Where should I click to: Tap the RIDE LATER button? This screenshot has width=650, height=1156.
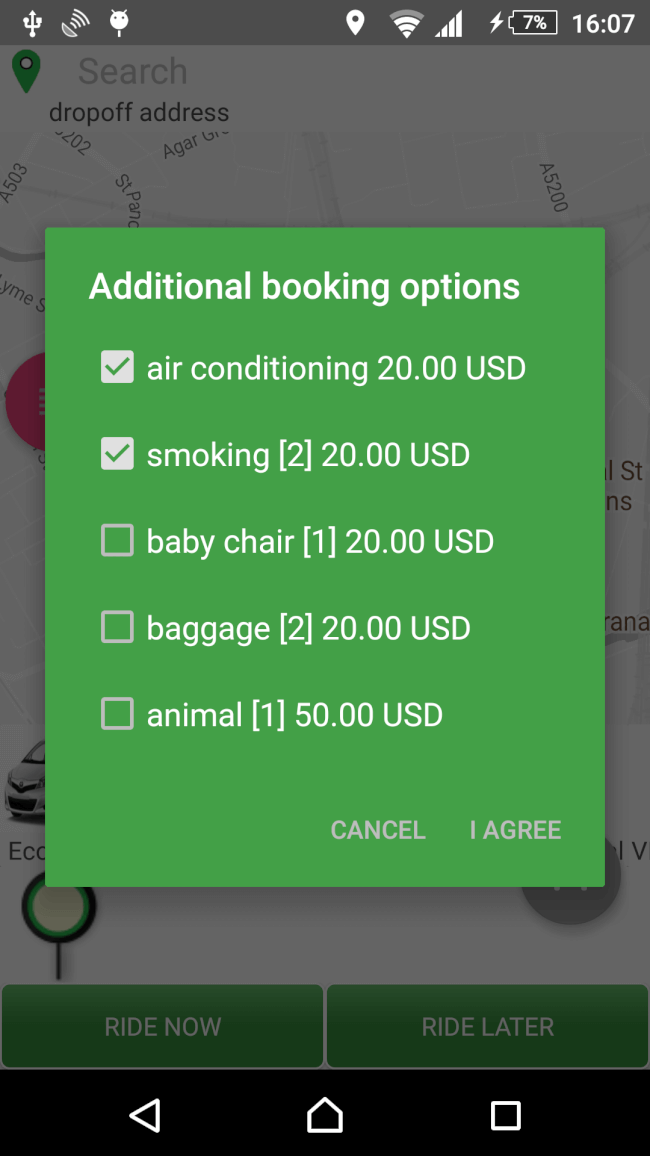[x=488, y=1026]
